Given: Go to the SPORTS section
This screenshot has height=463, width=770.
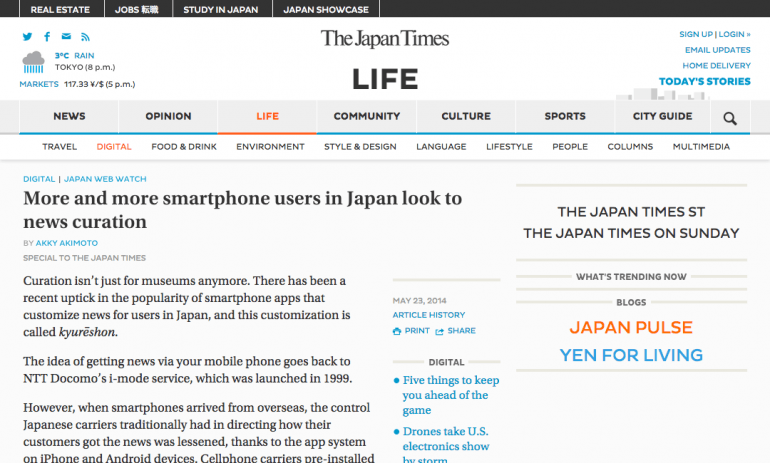Looking at the screenshot, I should (x=565, y=116).
